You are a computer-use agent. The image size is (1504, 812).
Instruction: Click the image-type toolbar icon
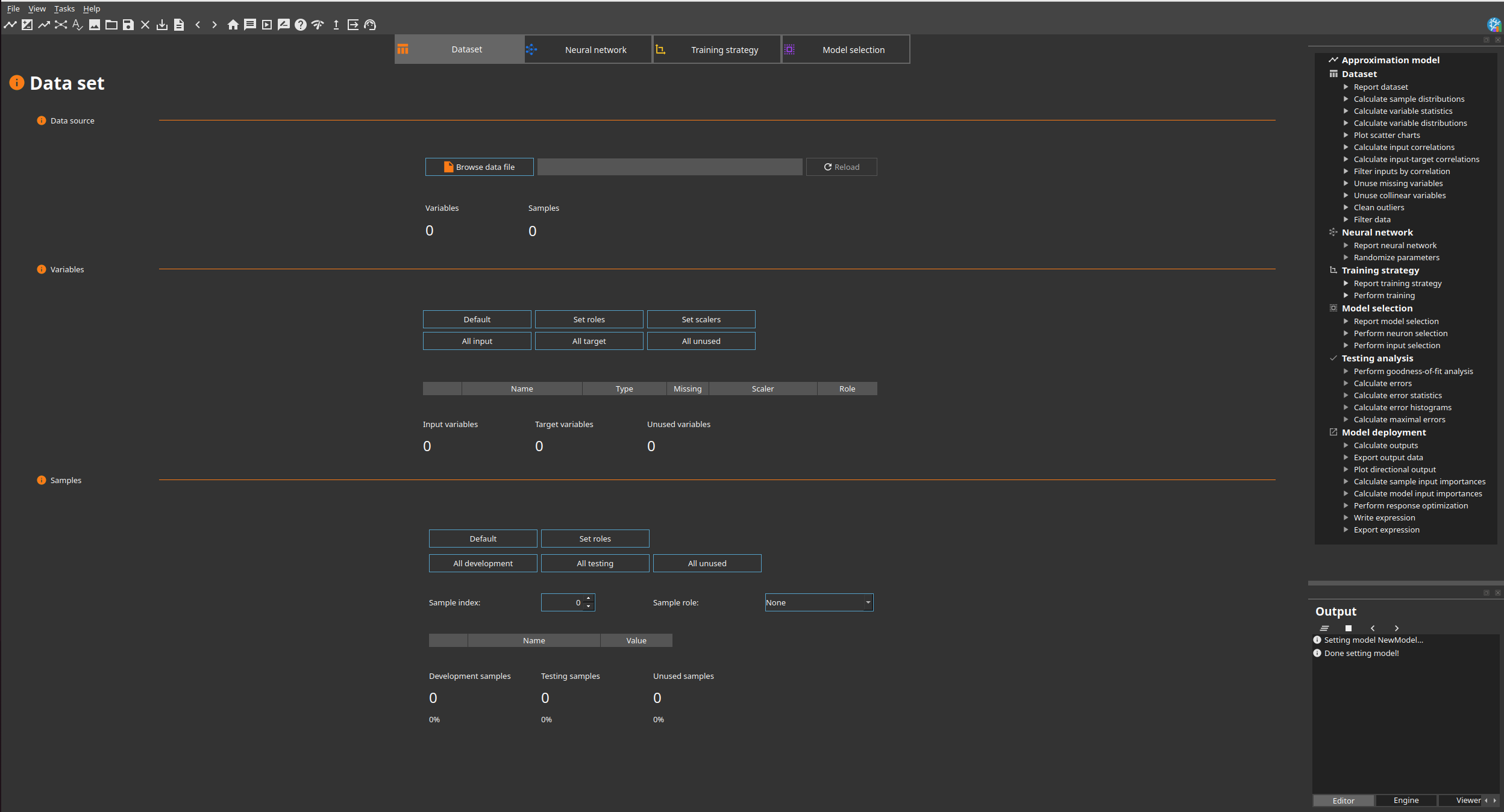[x=95, y=25]
